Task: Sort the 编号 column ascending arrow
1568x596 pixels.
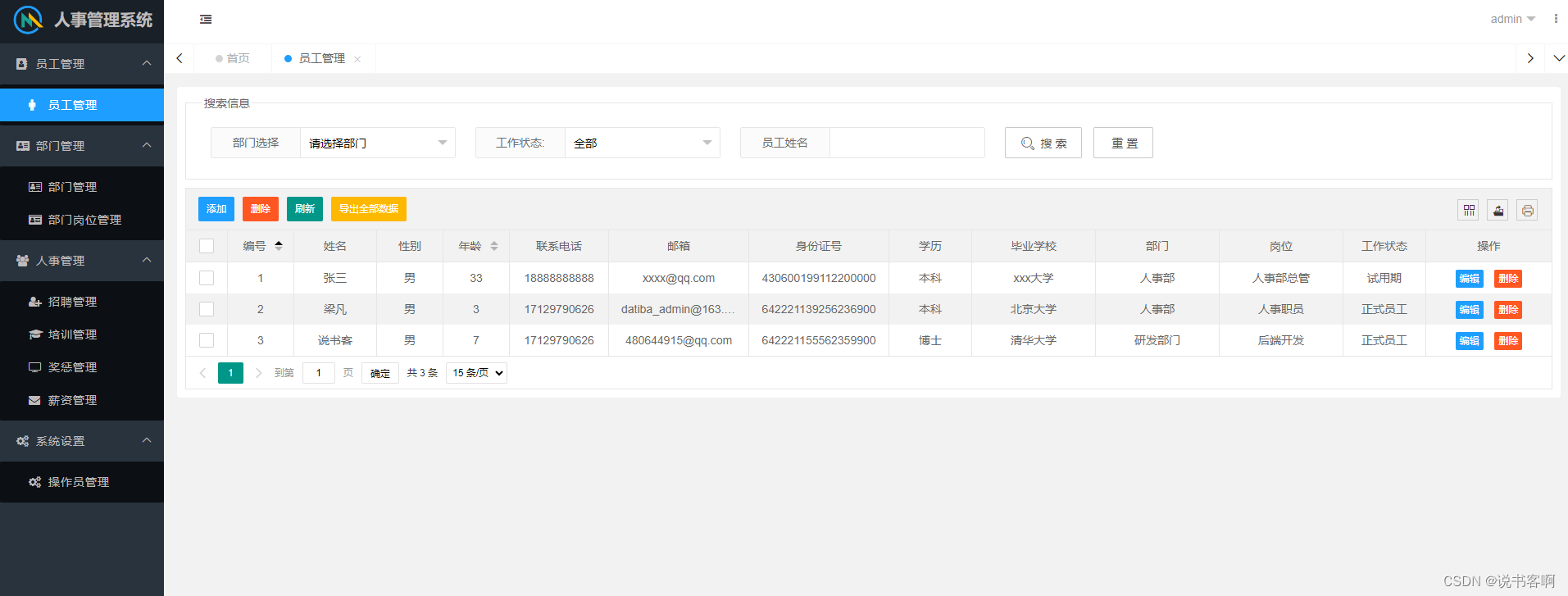Action: [x=279, y=243]
